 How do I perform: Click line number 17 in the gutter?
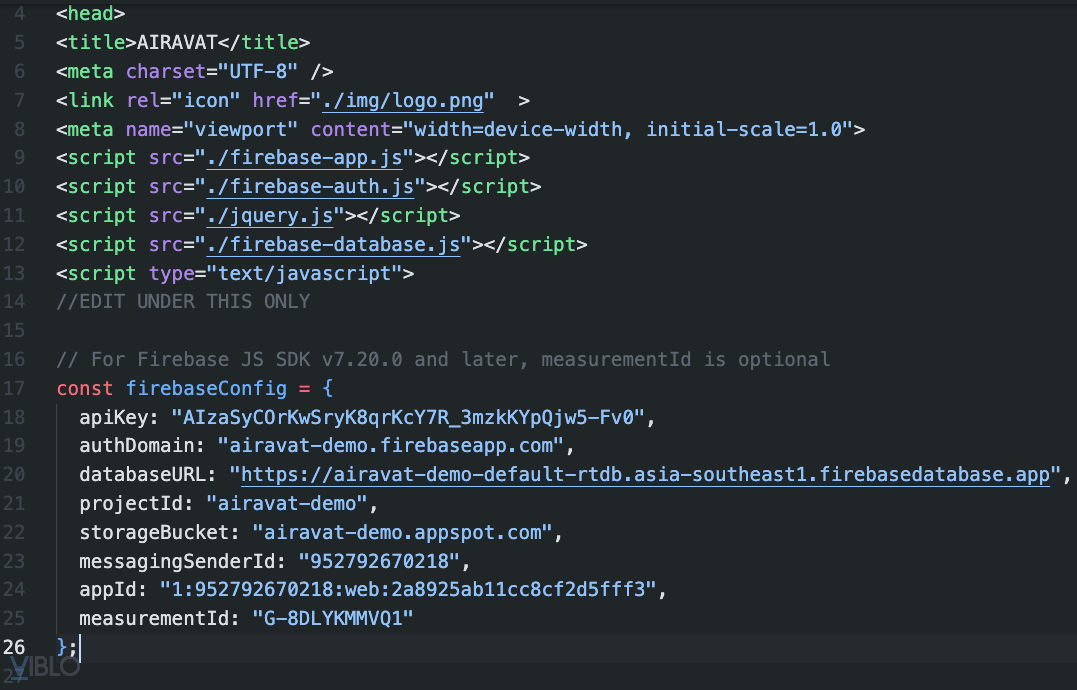coord(15,388)
